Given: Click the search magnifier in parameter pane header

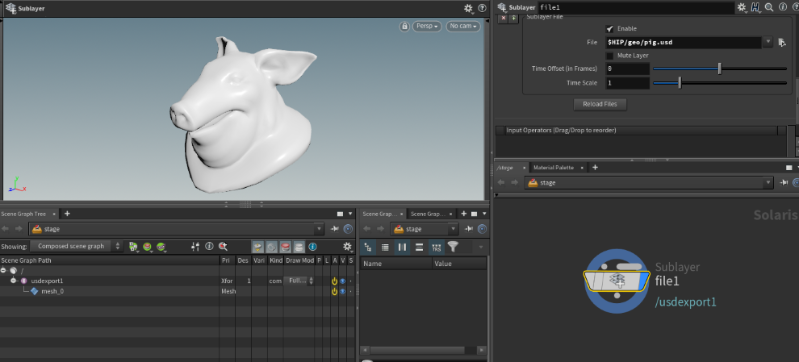Looking at the screenshot, I should [769, 7].
